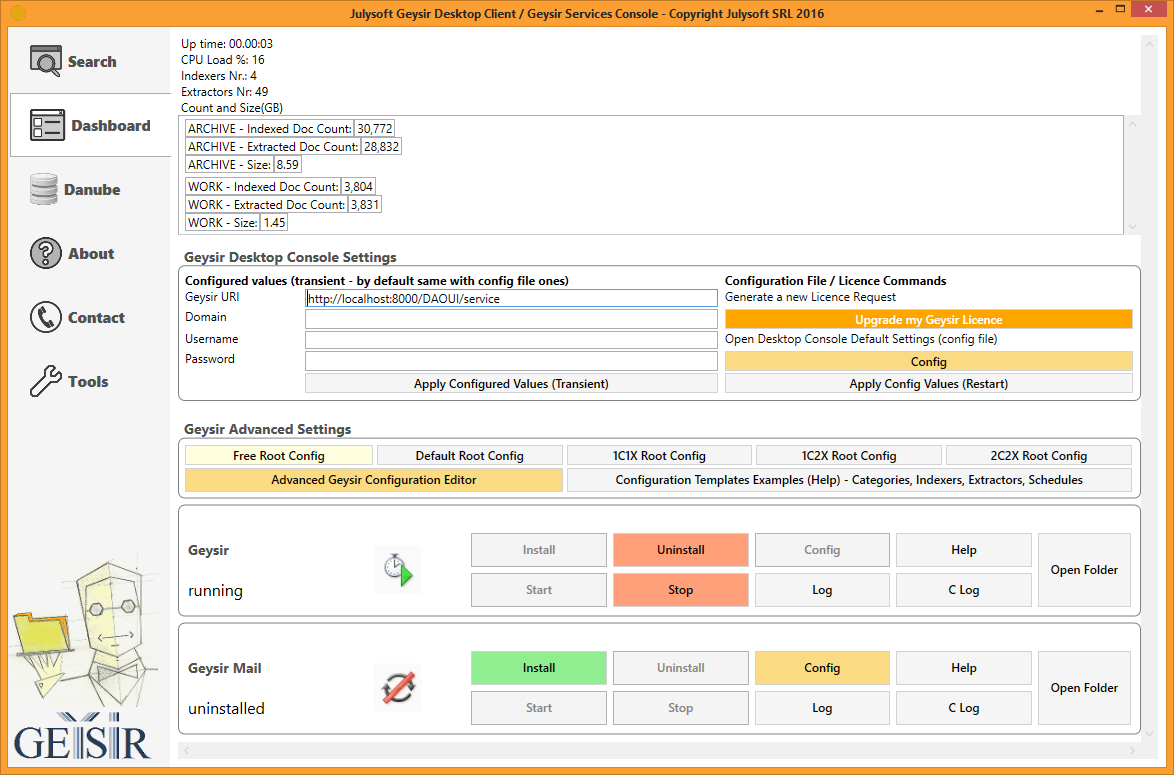Click the main panel scroll-down arrow
Viewport: 1174px width, 775px height.
pos(1149,734)
